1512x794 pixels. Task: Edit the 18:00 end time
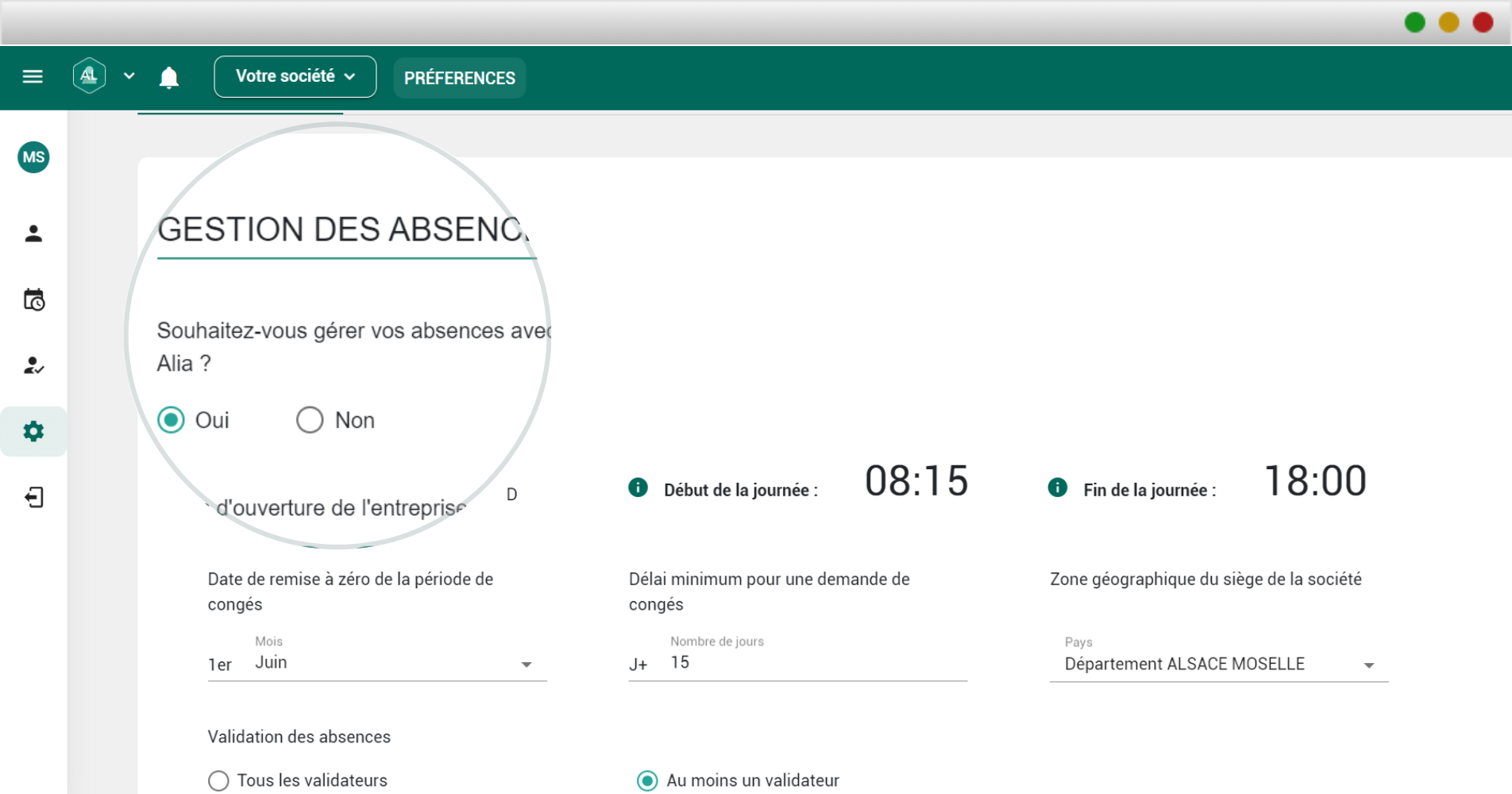pos(1315,481)
